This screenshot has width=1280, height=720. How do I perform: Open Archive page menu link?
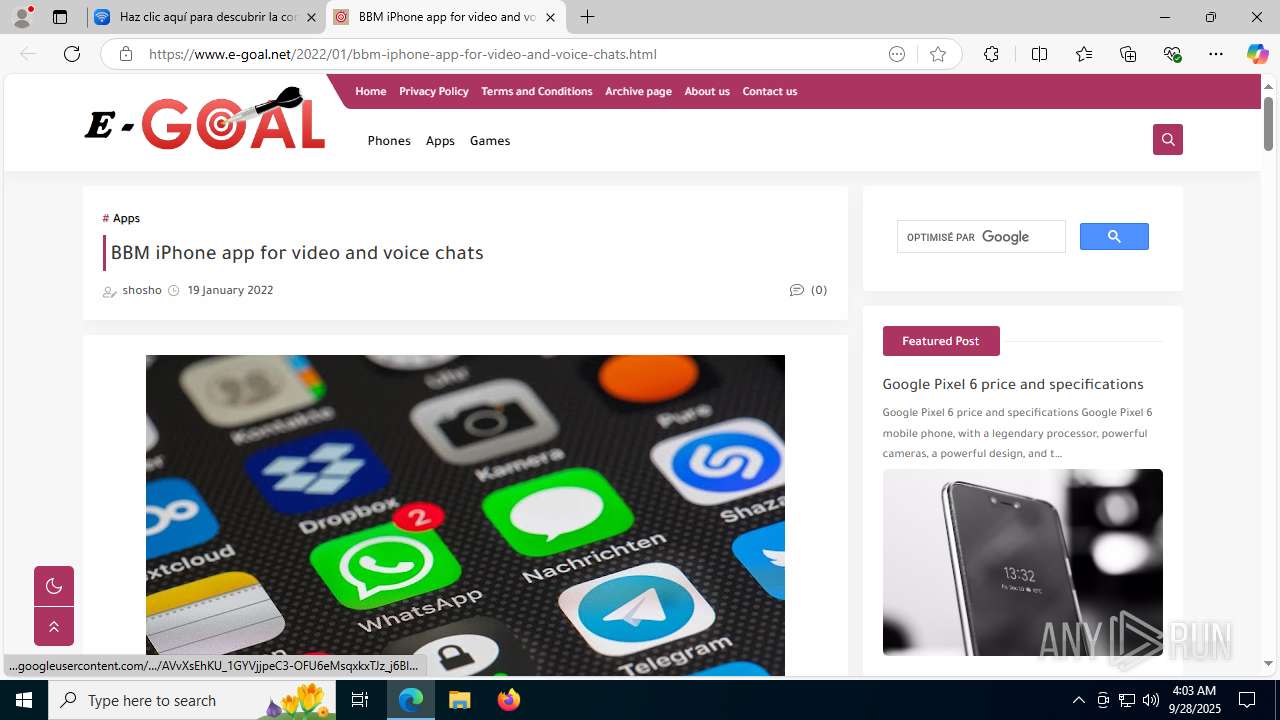tap(638, 91)
